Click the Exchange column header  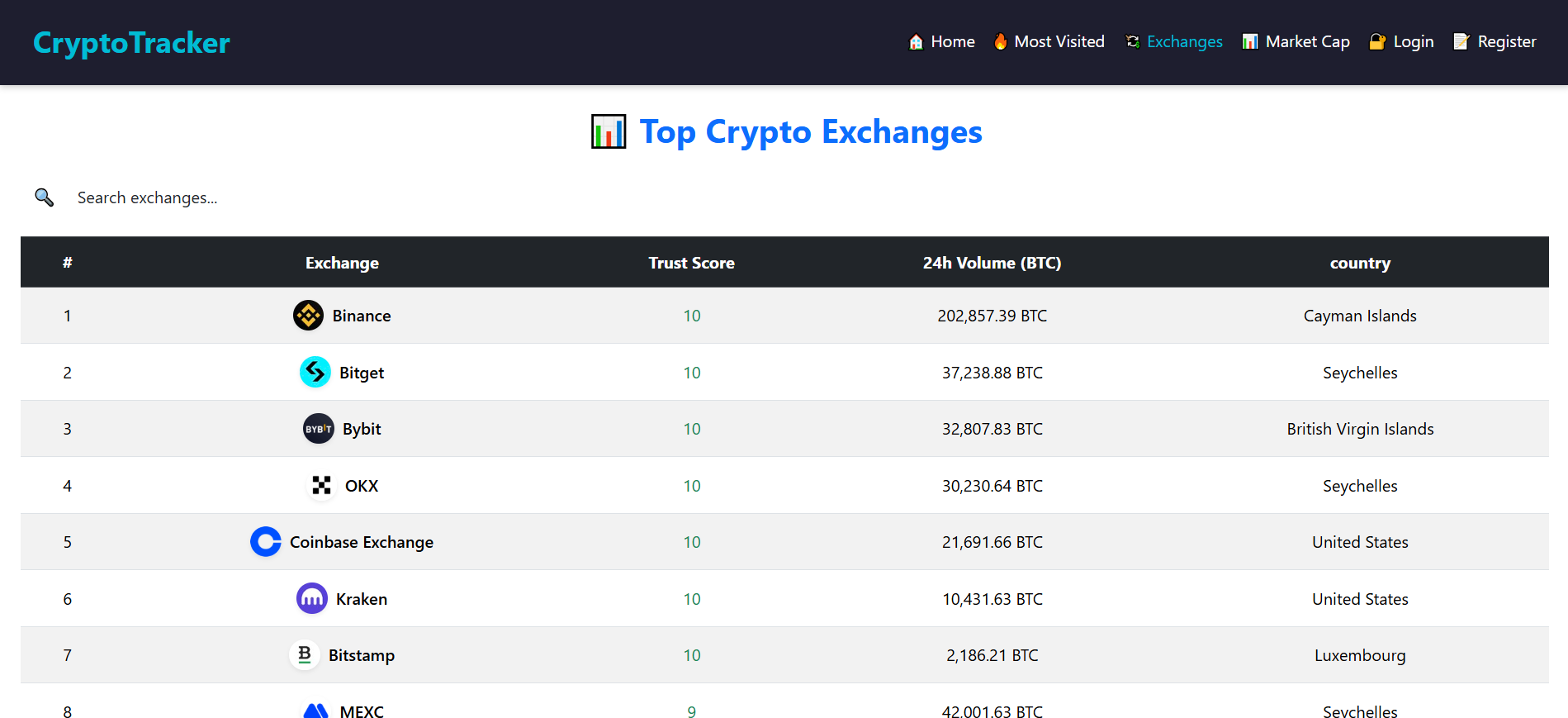pyautogui.click(x=342, y=263)
